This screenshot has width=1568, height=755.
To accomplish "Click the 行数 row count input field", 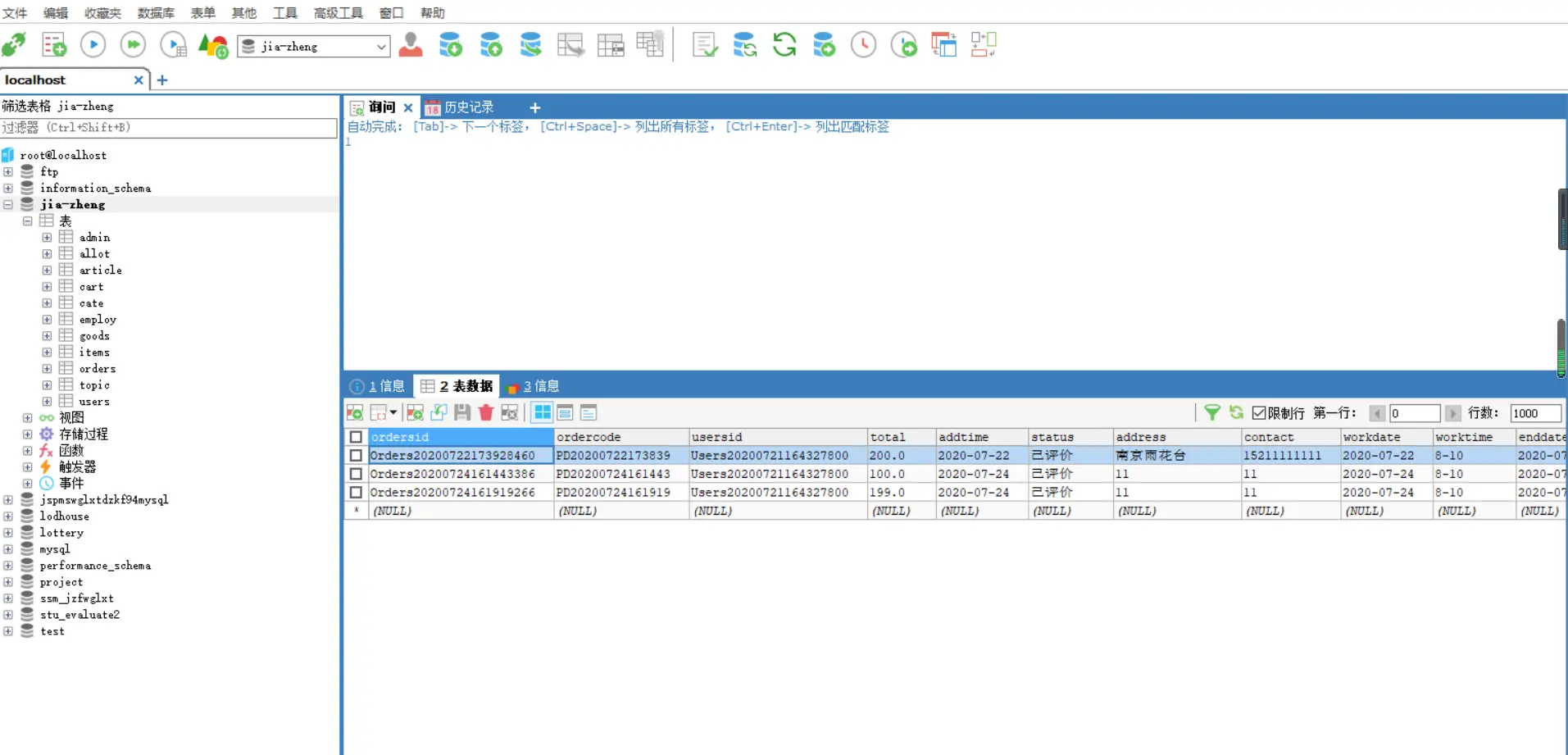I will pyautogui.click(x=1536, y=413).
